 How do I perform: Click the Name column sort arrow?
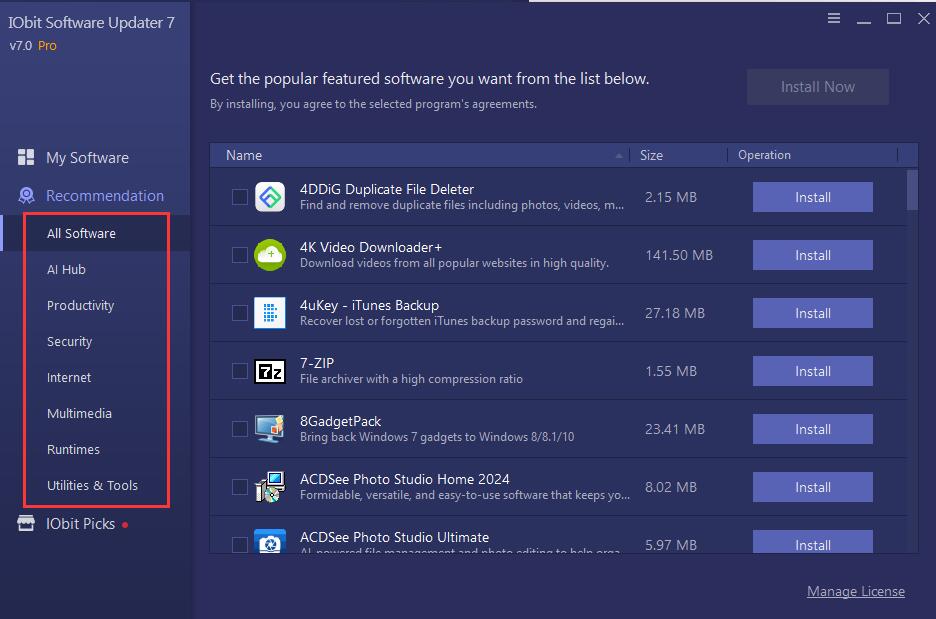coord(619,156)
